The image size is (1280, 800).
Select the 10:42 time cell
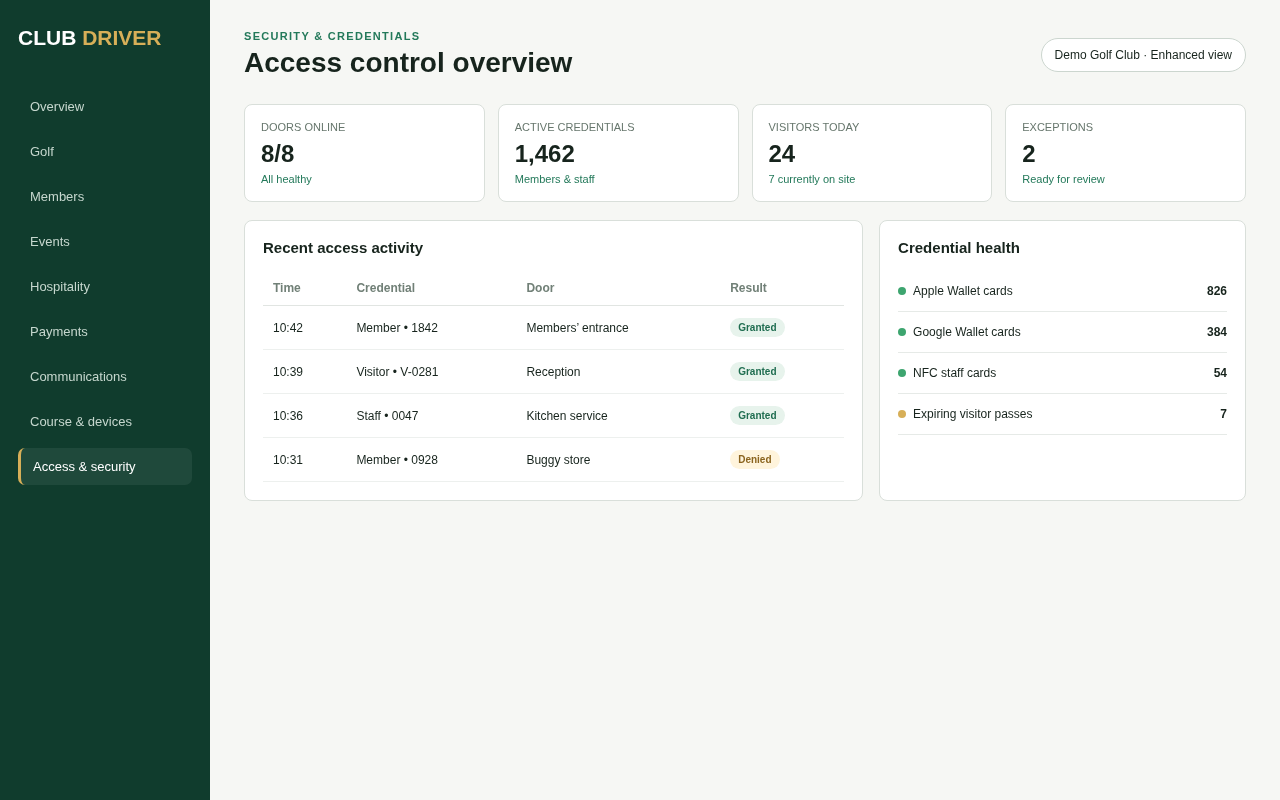point(288,328)
